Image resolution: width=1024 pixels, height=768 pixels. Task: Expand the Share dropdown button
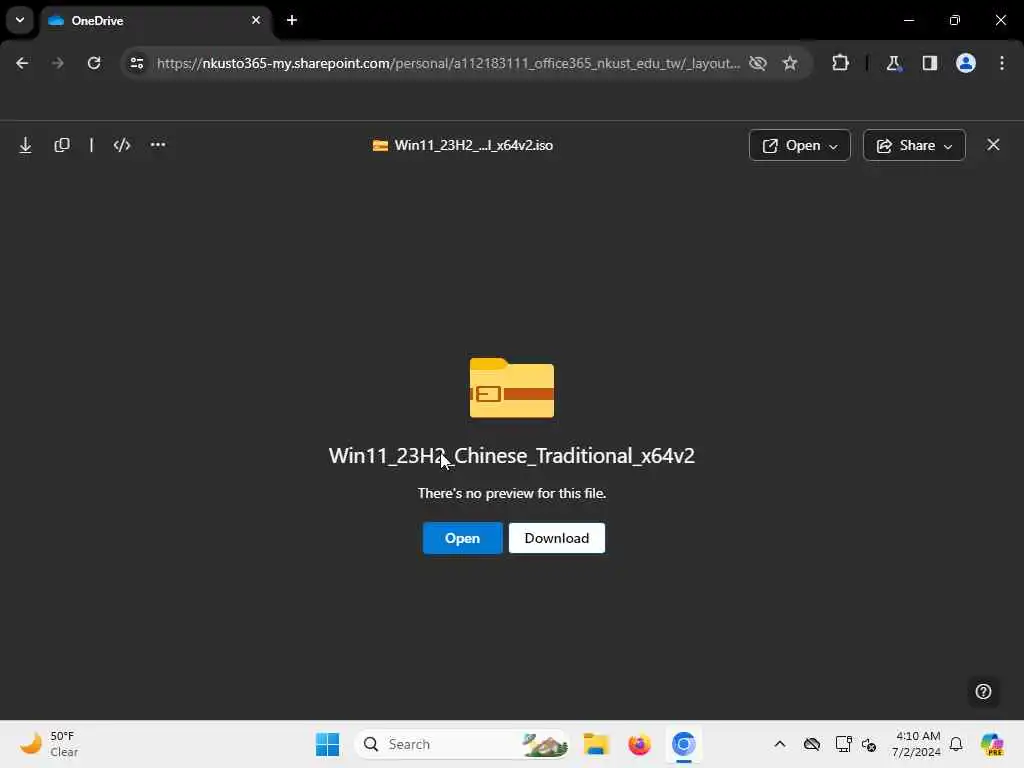tap(914, 145)
